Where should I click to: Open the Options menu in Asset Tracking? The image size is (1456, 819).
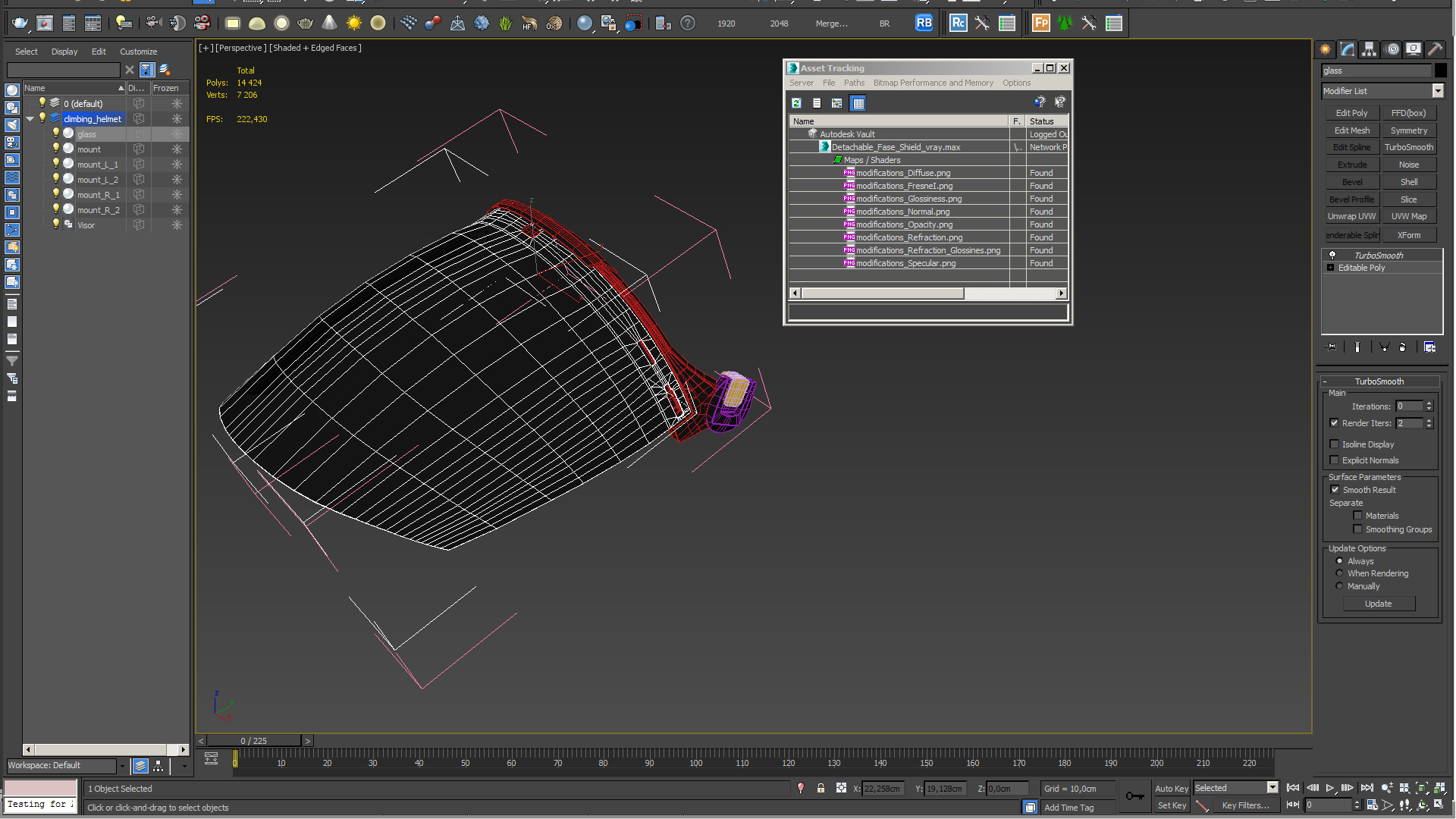tap(1016, 83)
